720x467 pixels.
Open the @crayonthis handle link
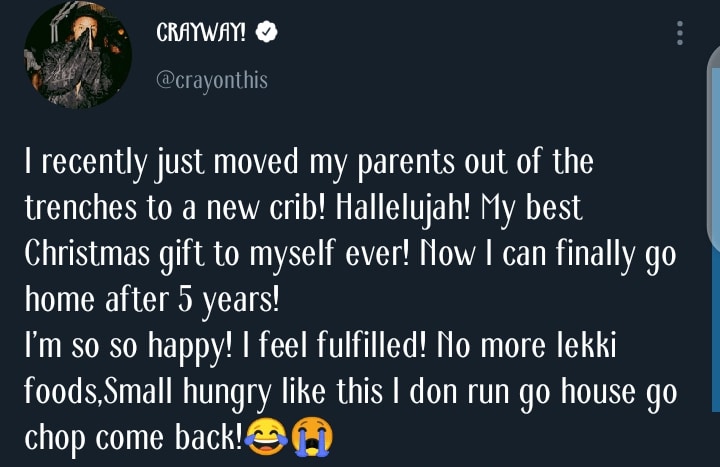(211, 80)
